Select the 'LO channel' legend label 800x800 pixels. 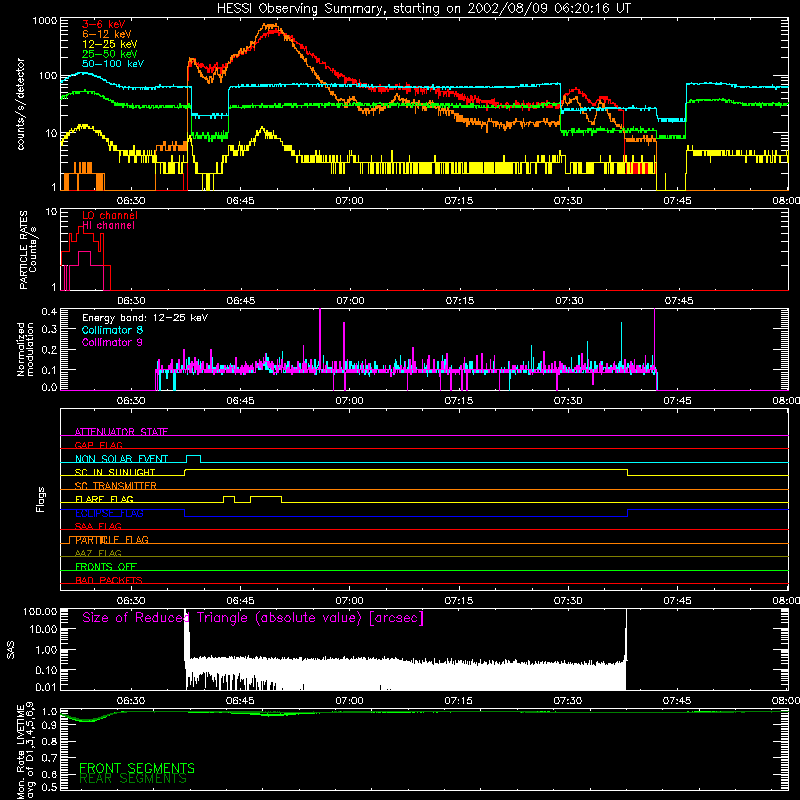pyautogui.click(x=110, y=215)
